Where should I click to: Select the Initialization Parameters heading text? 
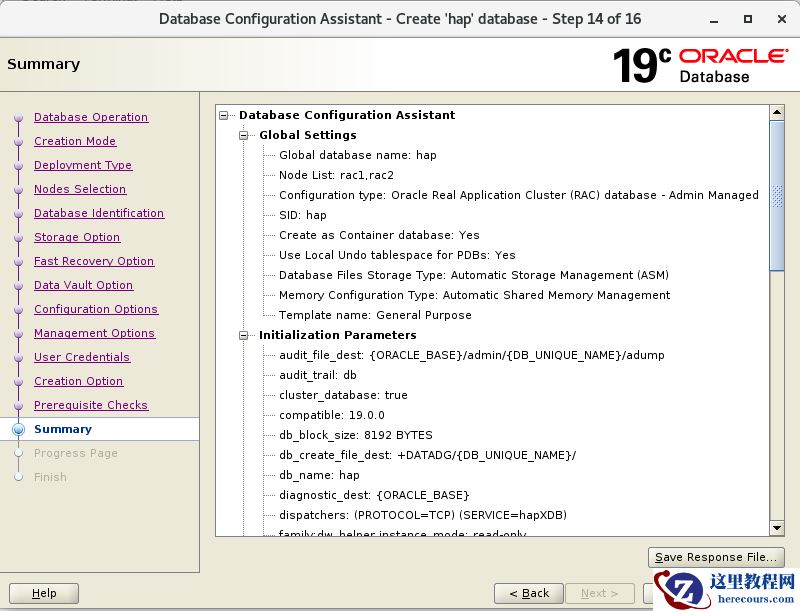click(x=337, y=335)
